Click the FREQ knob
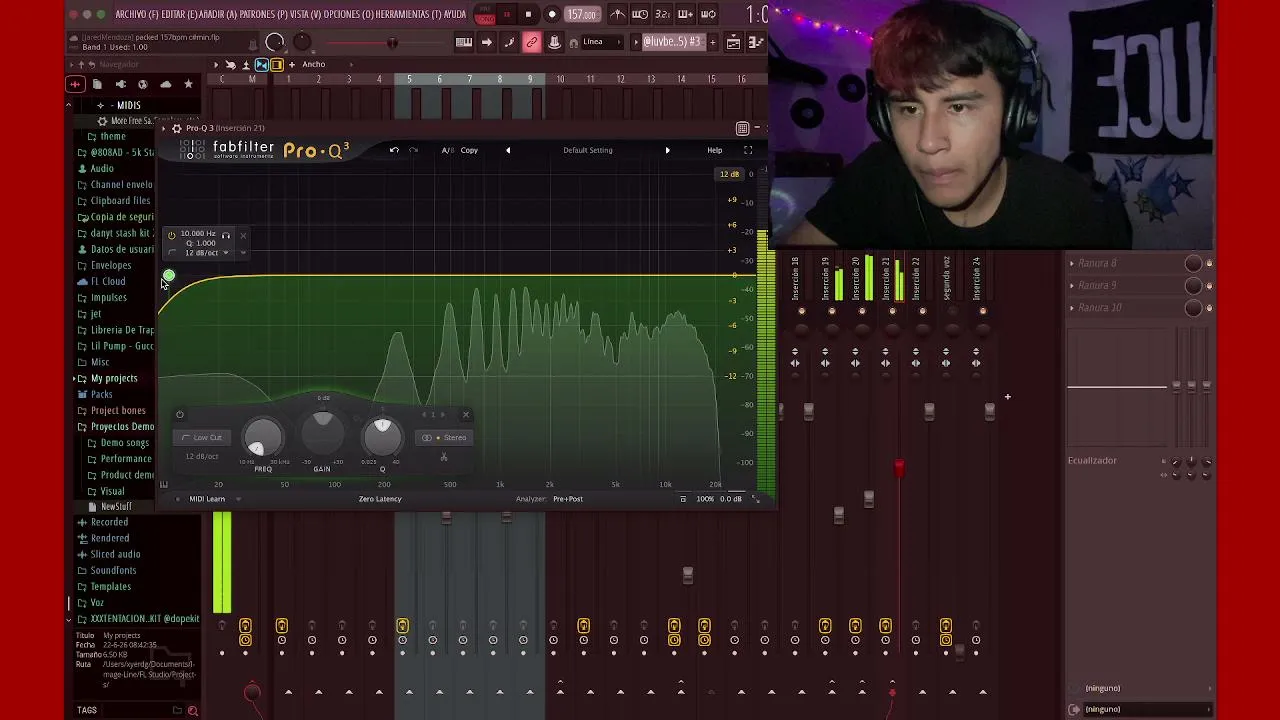 click(262, 437)
